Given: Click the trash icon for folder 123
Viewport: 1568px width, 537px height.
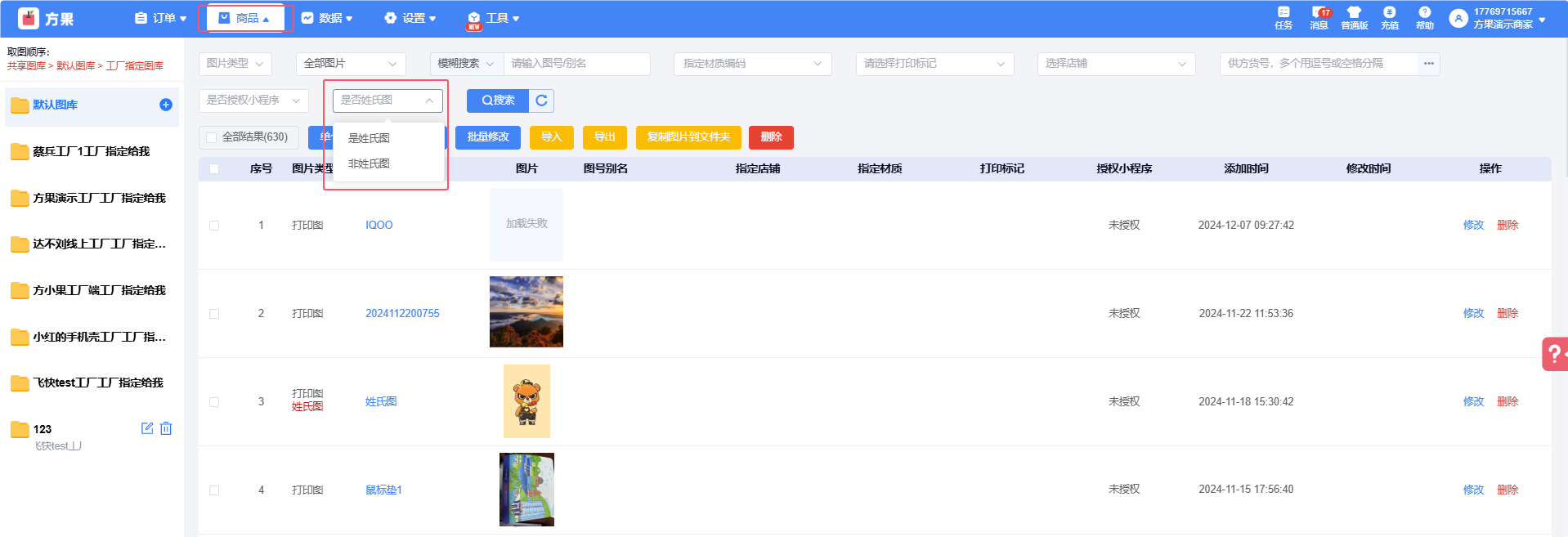Looking at the screenshot, I should (x=166, y=428).
